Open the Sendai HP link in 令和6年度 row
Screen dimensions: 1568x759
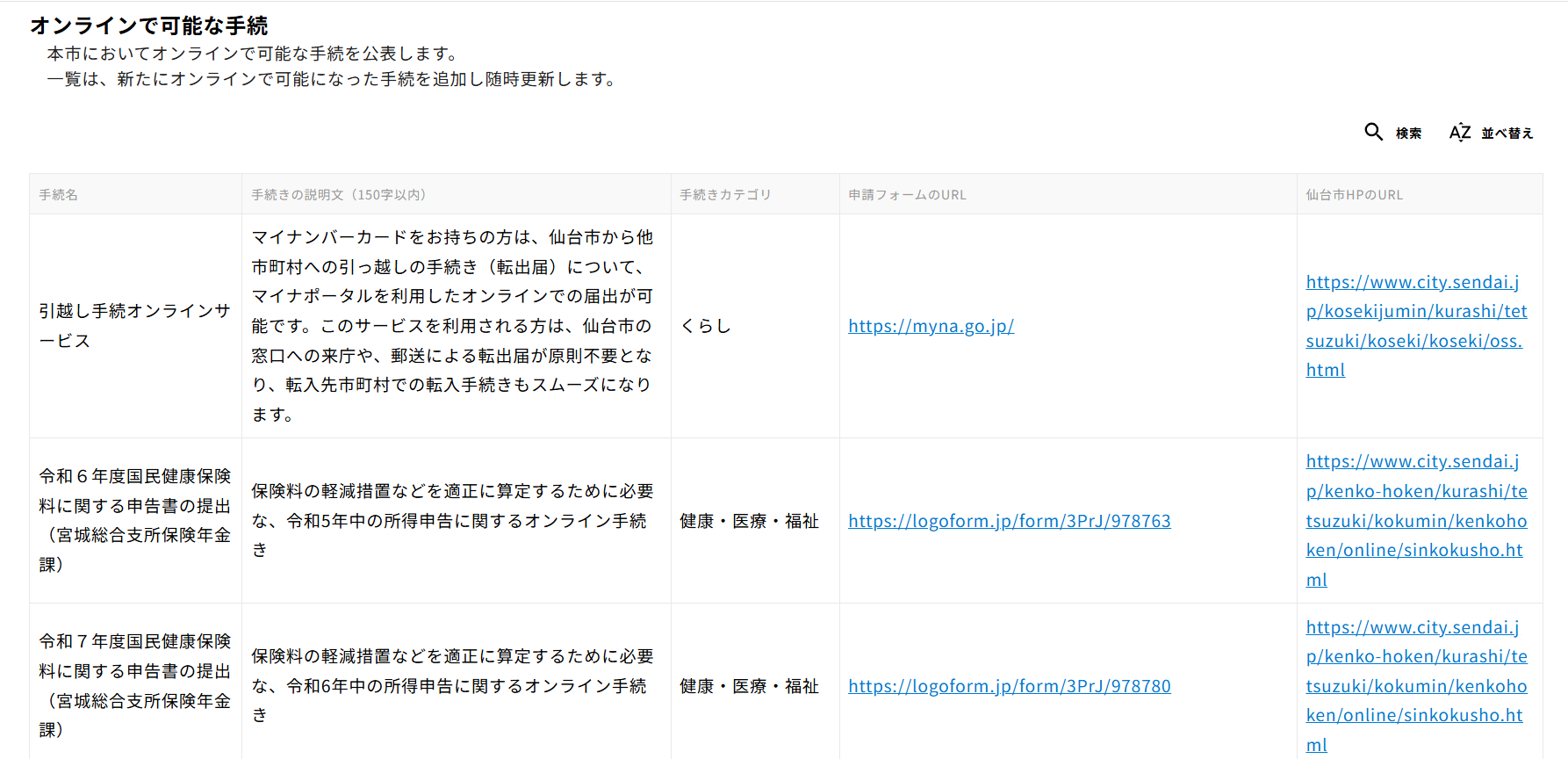[x=1415, y=521]
